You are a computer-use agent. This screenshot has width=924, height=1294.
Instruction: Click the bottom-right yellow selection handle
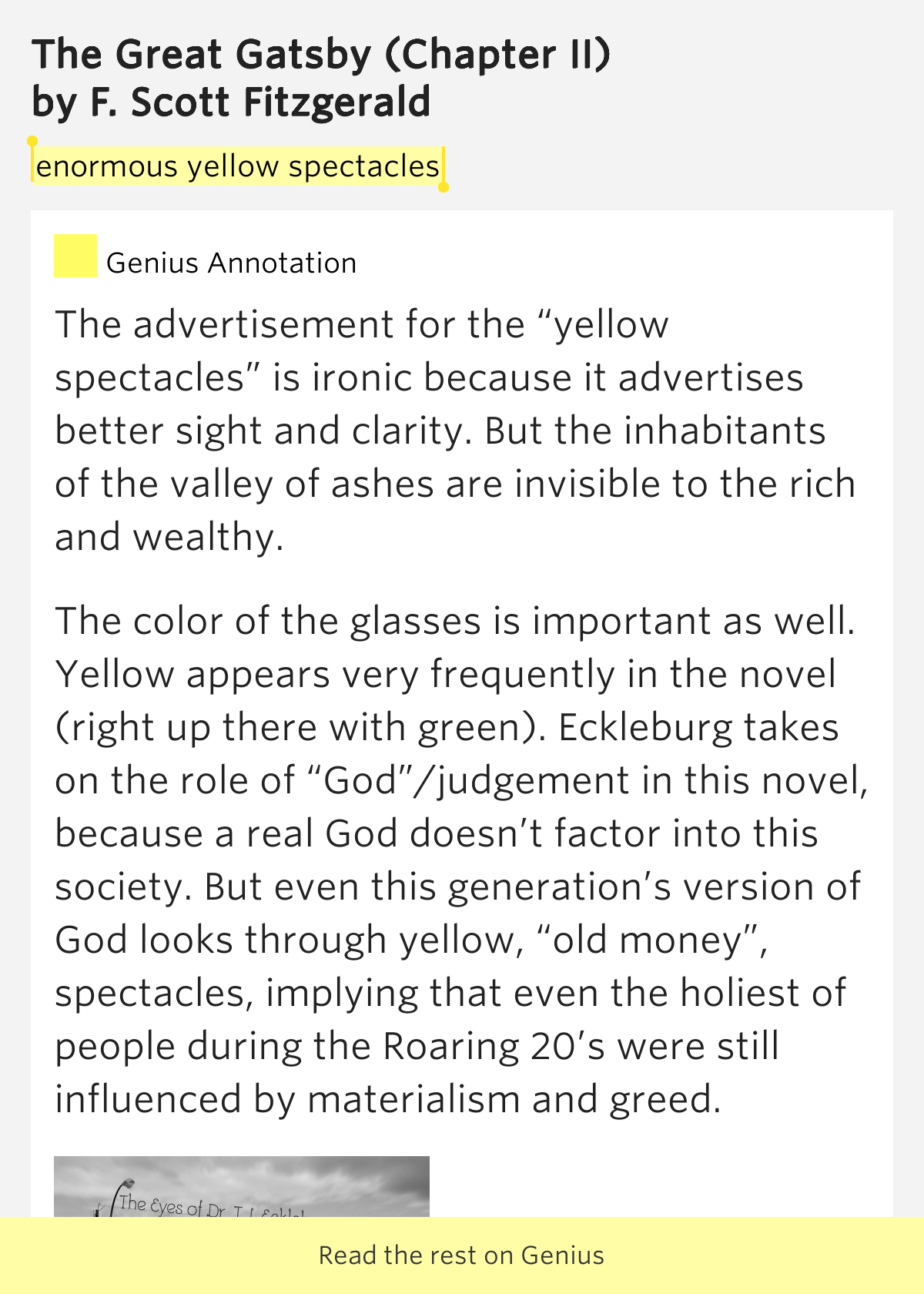(x=444, y=186)
